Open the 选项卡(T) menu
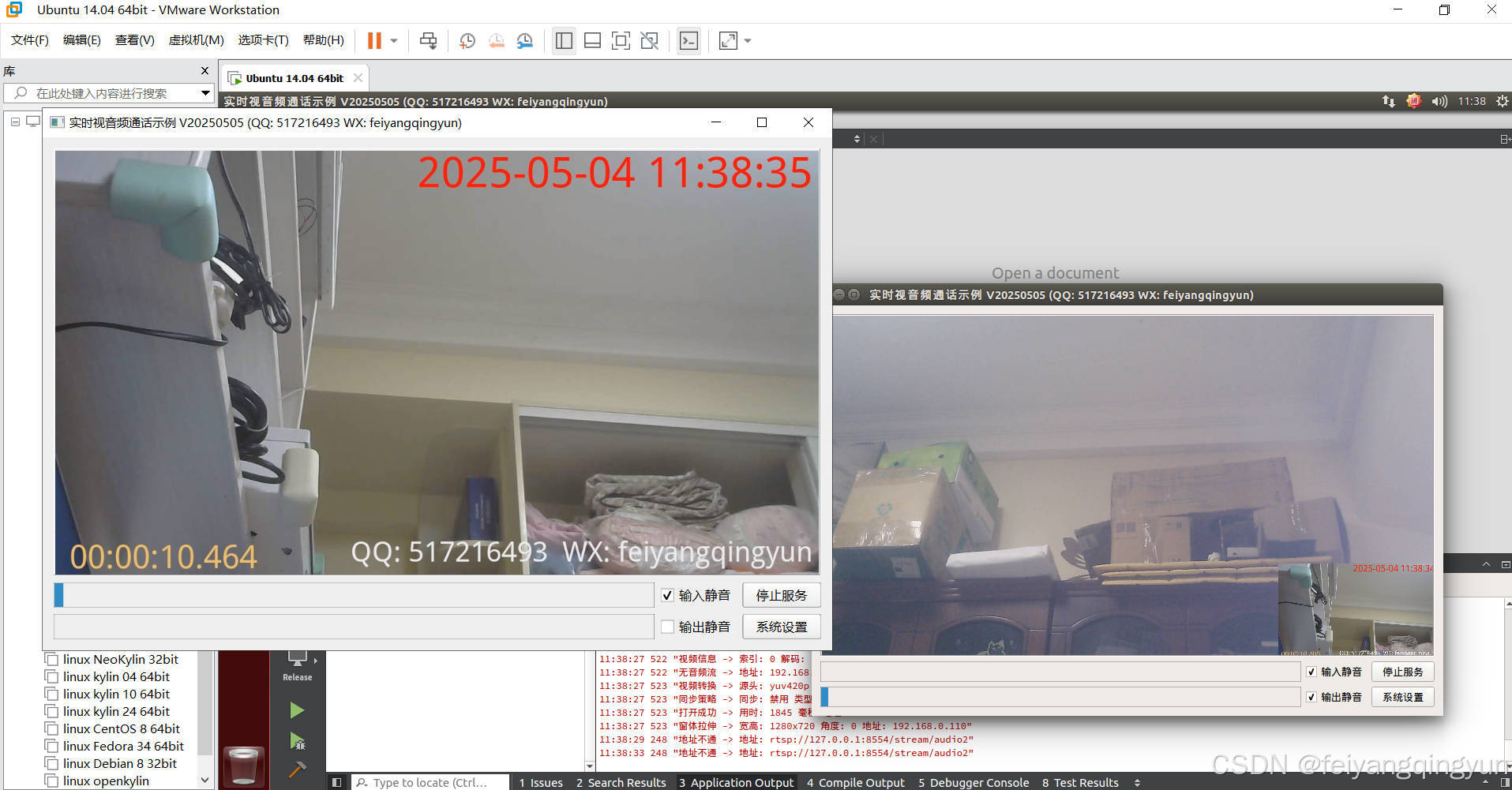 (264, 39)
